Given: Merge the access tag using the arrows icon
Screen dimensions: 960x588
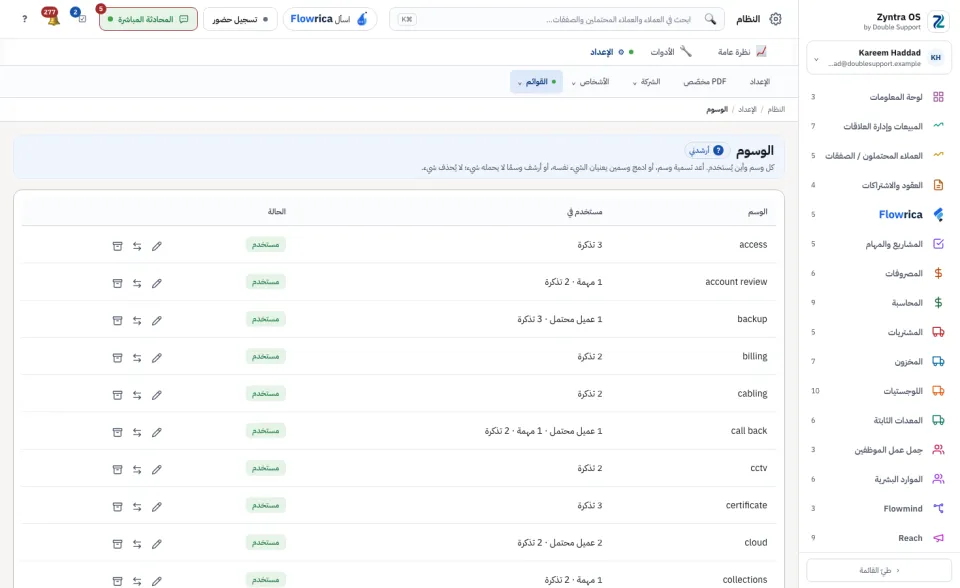Looking at the screenshot, I should 137,246.
